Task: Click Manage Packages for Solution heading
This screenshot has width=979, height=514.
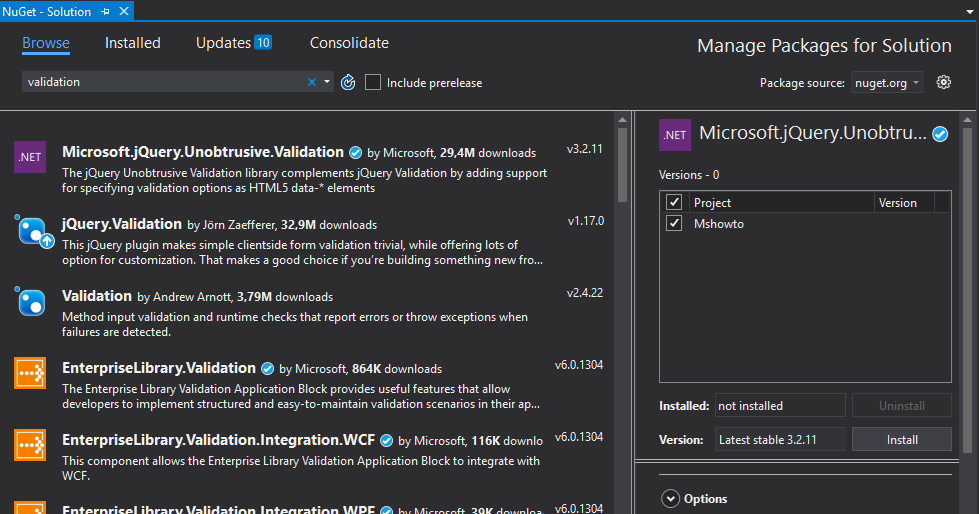Action: coord(824,46)
